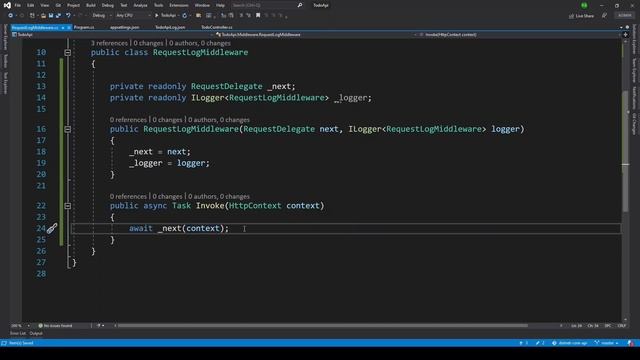Switch to the TodoController.cs tab
This screenshot has height=360, width=640.
(217, 27)
